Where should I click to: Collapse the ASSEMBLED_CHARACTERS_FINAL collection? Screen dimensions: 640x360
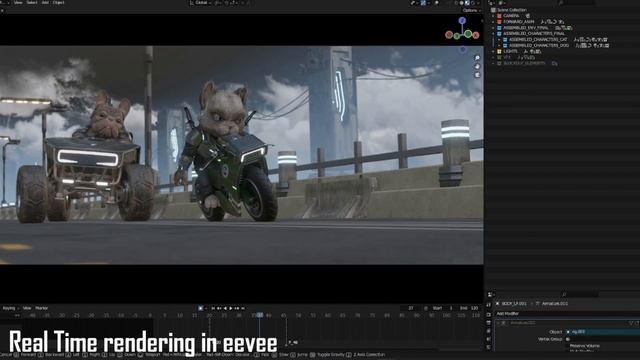493,34
